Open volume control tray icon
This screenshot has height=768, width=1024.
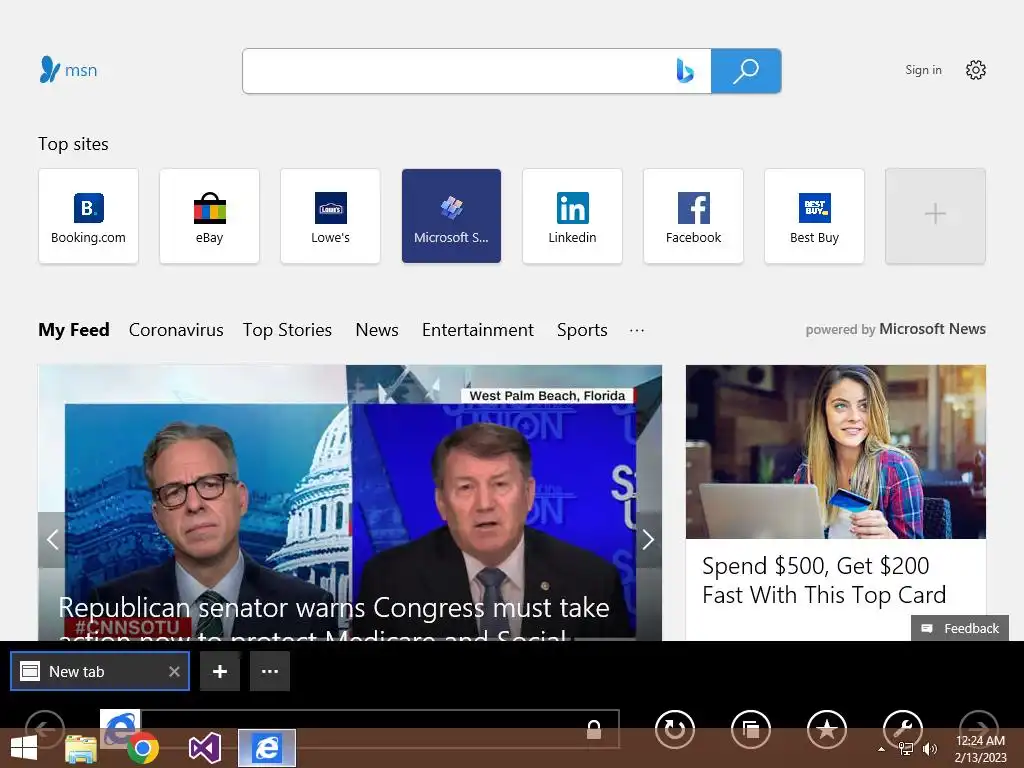coord(930,749)
